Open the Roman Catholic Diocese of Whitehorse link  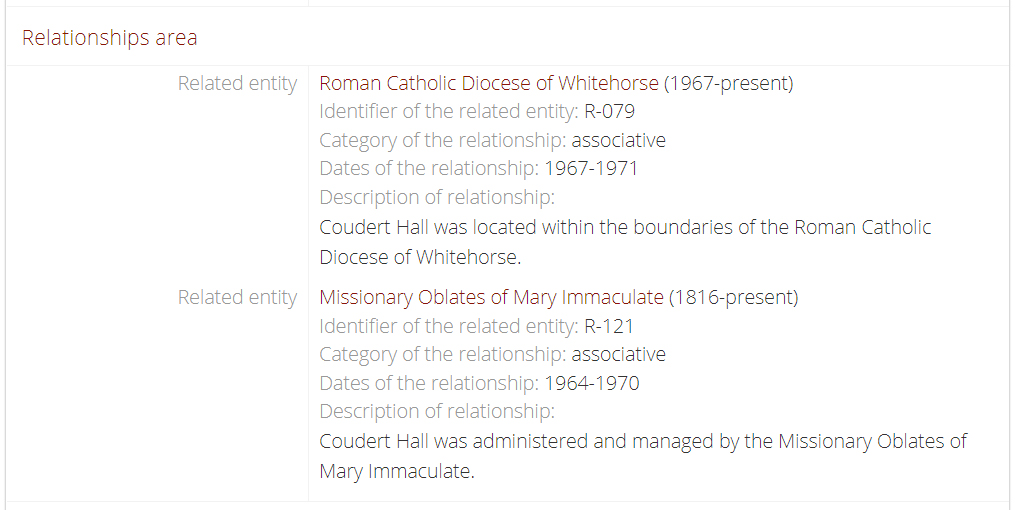(489, 83)
